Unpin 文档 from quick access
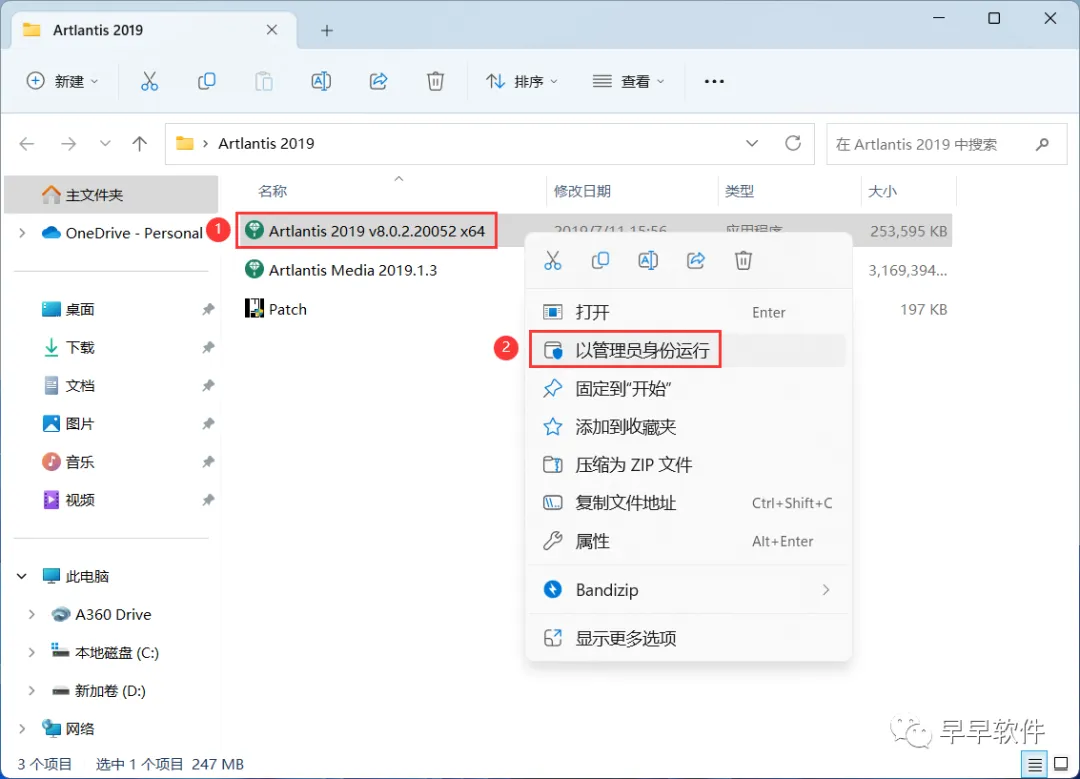This screenshot has width=1080, height=779. (x=208, y=385)
